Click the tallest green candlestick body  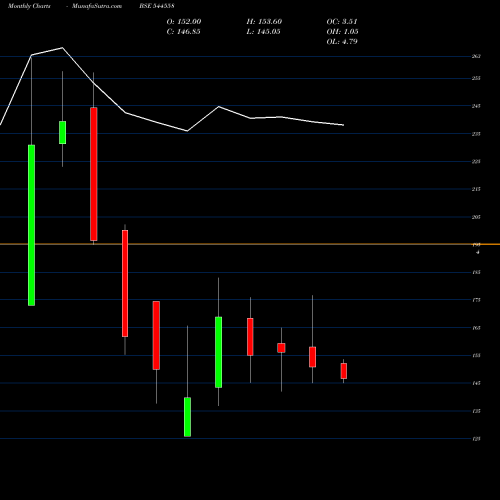pos(31,225)
